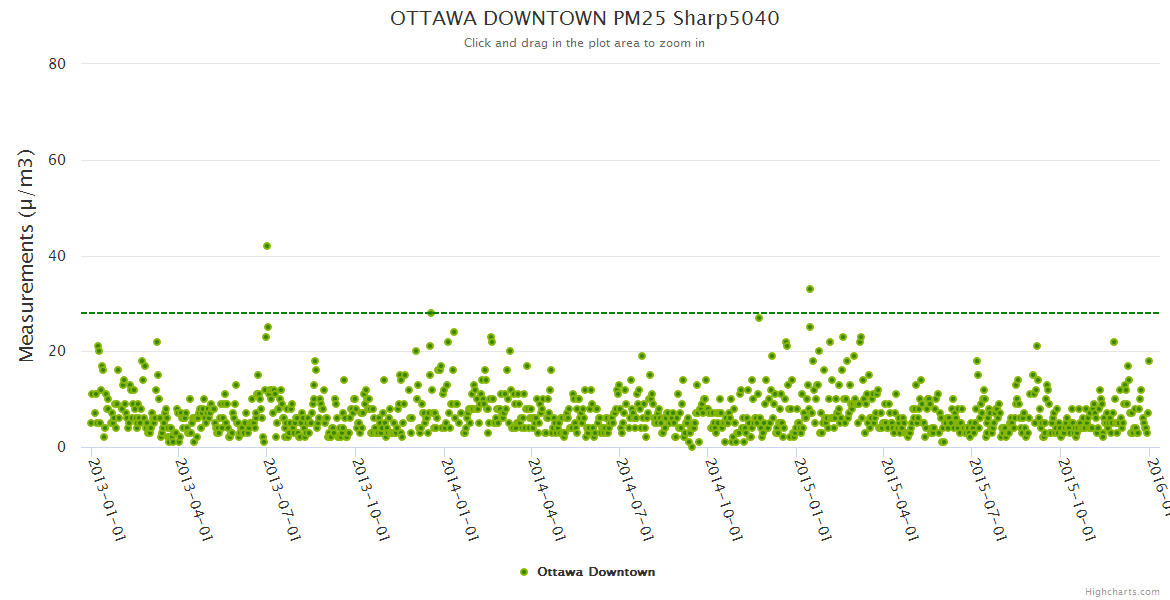Toggle the Ottawa Downtown series via the legend label
The height and width of the screenshot is (600, 1170).
click(x=596, y=572)
